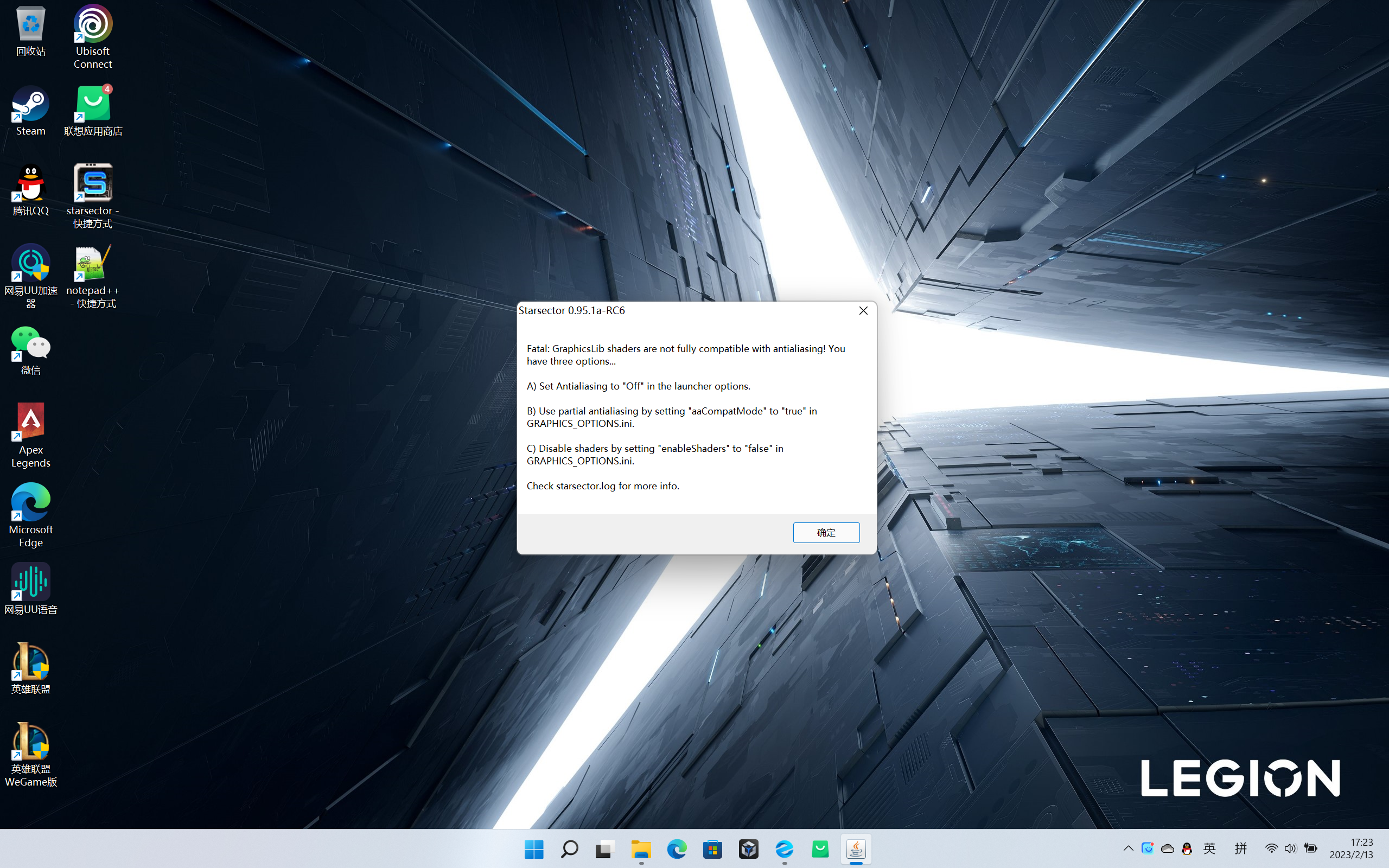Click the Java app icon in taskbar
1389x868 pixels.
(x=856, y=848)
